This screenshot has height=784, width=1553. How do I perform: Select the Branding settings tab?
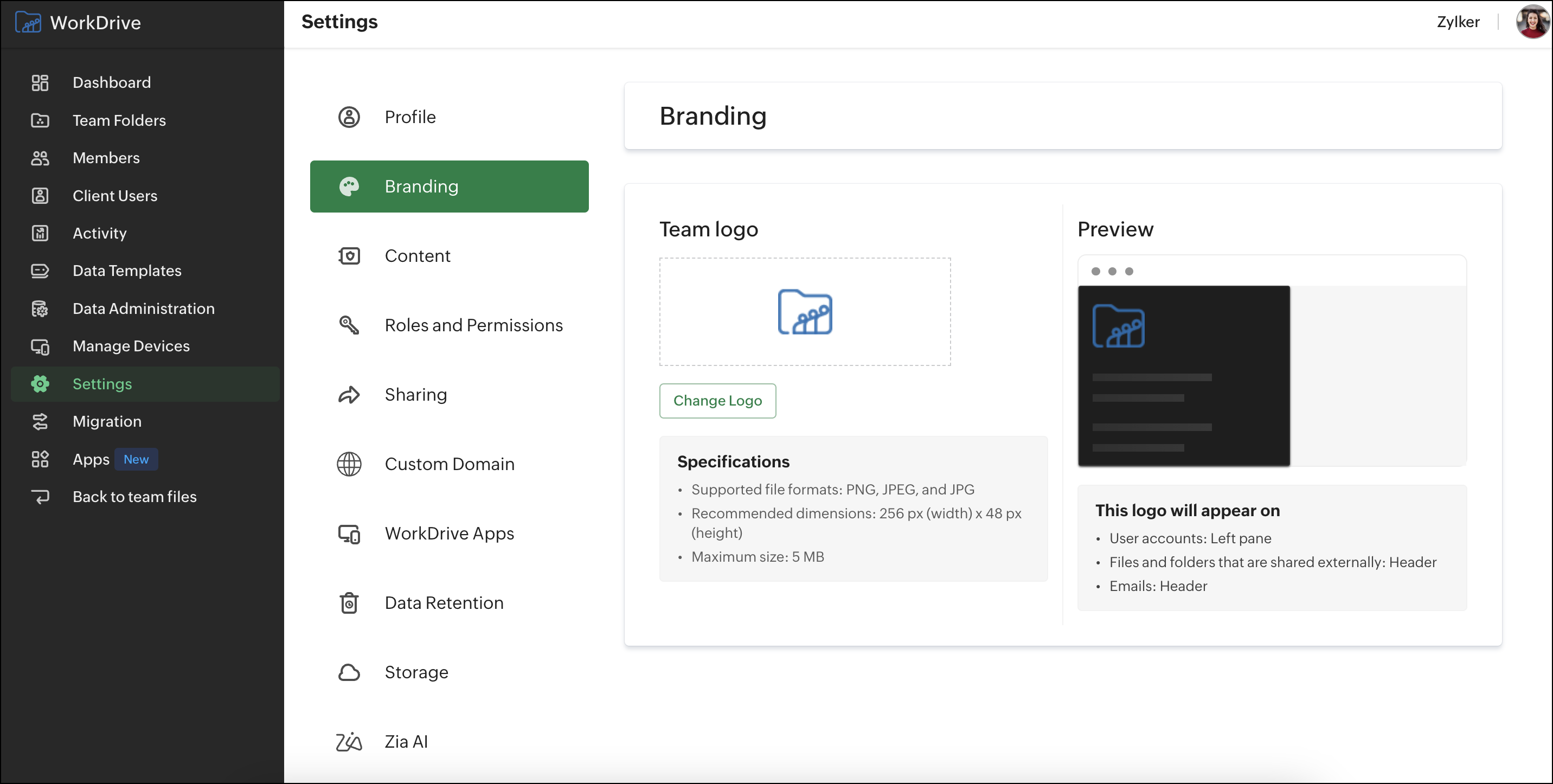449,186
